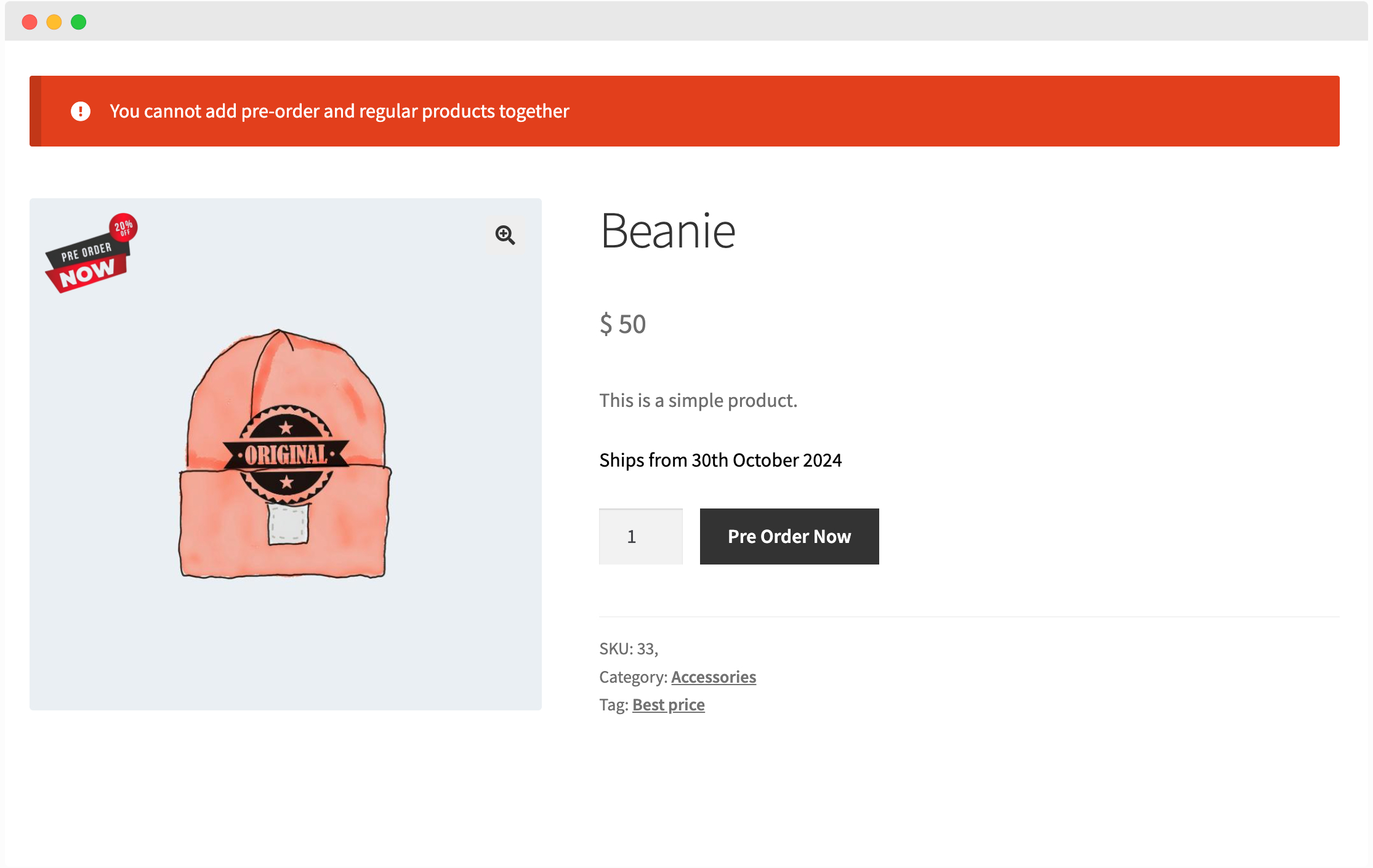The image size is (1373, 868).
Task: Click the SKU 33 text
Action: point(628,648)
